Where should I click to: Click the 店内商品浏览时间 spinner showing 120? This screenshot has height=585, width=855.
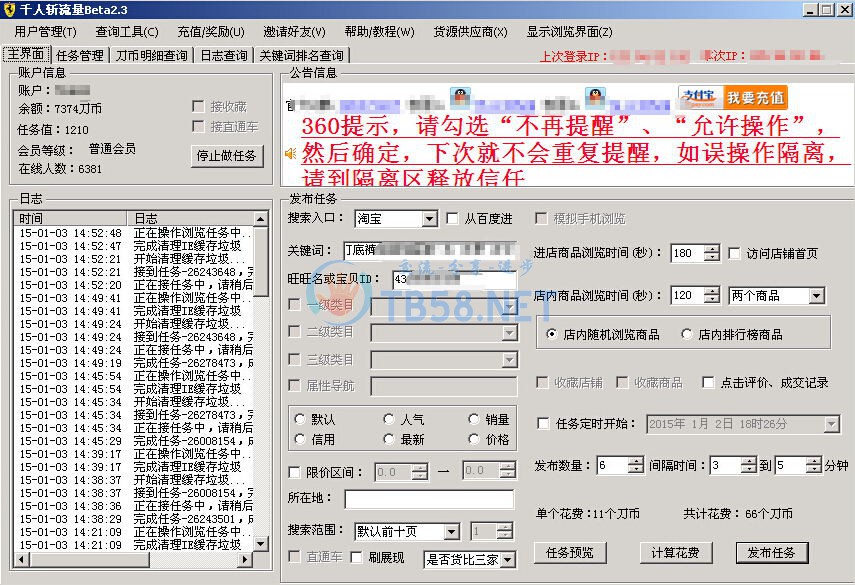695,295
